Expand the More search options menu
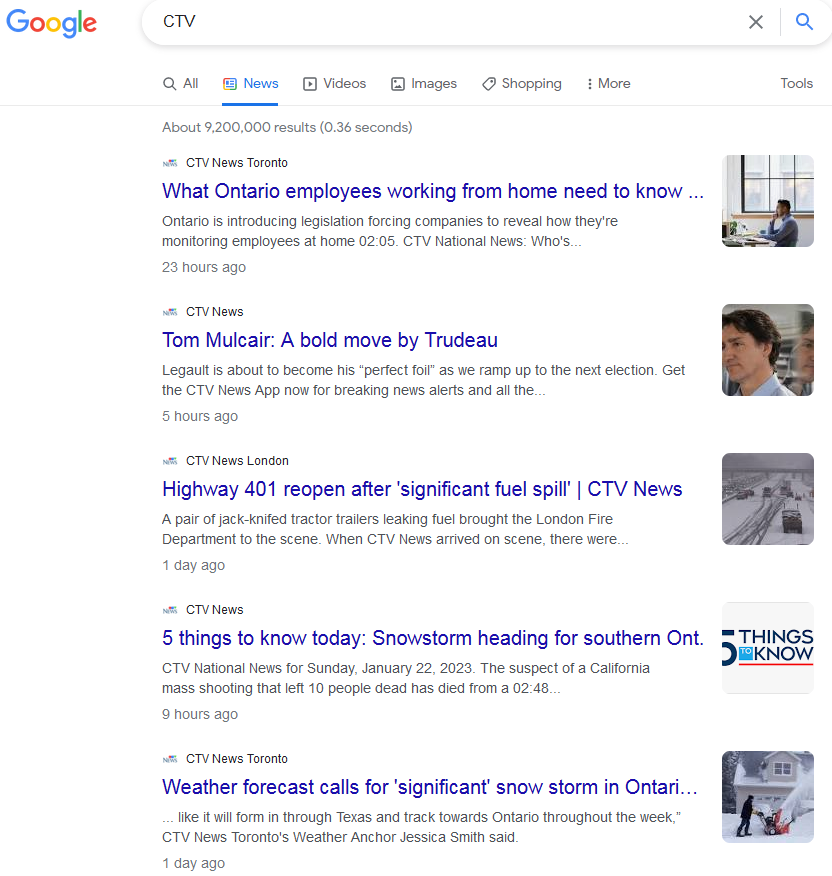 pos(608,84)
